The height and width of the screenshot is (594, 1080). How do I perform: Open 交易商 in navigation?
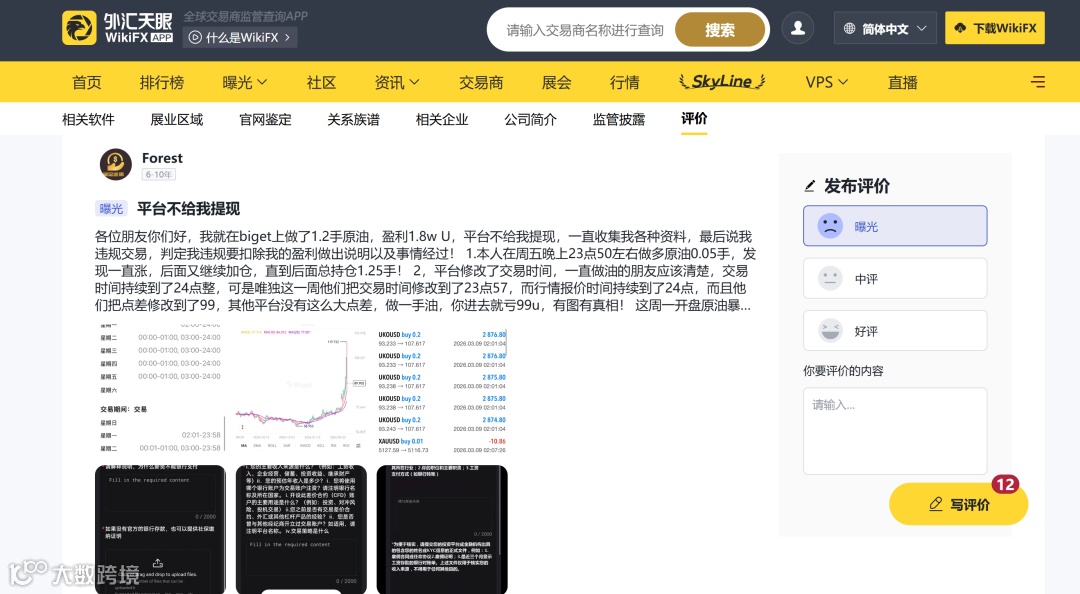click(481, 82)
